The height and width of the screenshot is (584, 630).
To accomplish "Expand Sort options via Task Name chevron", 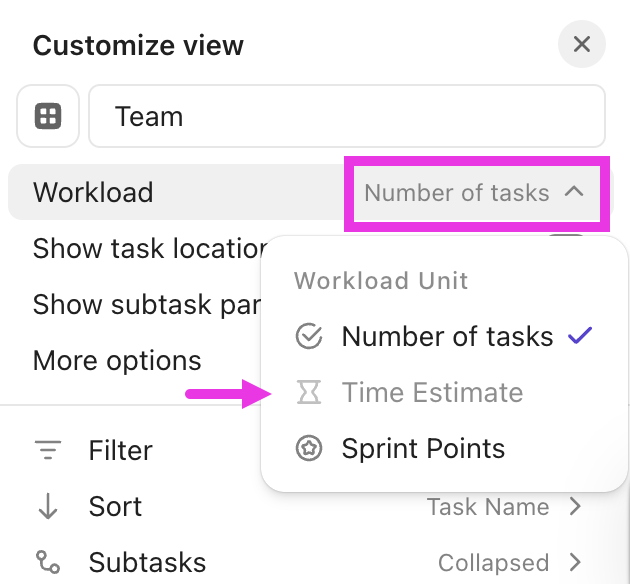I will pos(575,507).
